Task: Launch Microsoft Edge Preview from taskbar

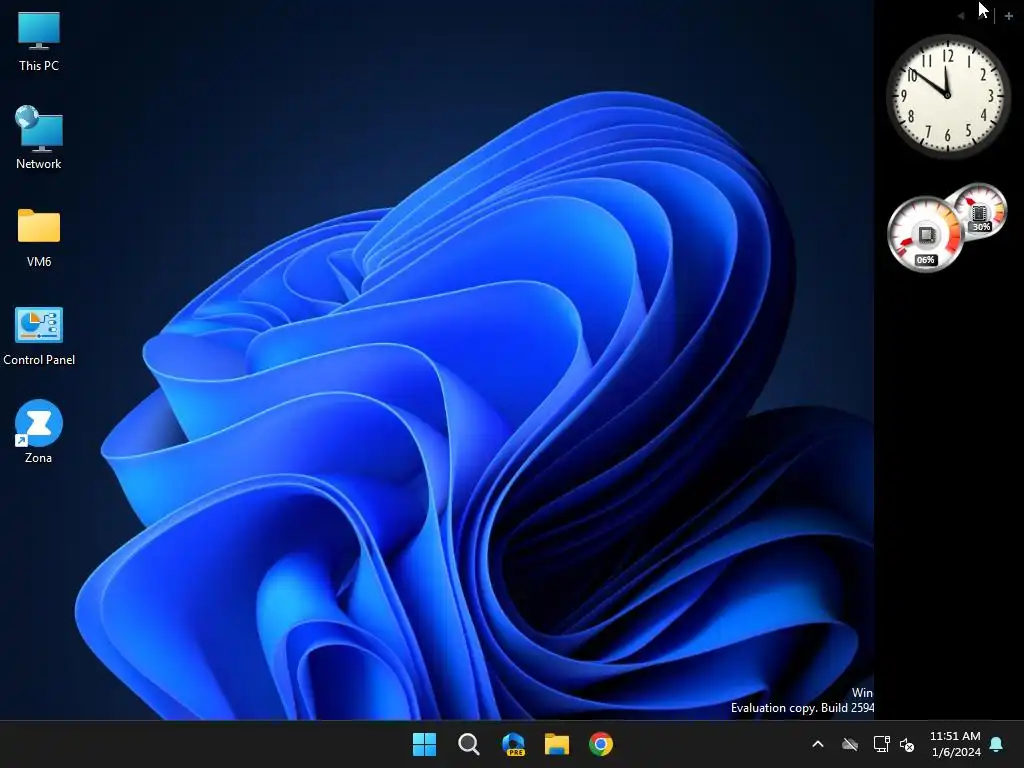Action: [513, 744]
